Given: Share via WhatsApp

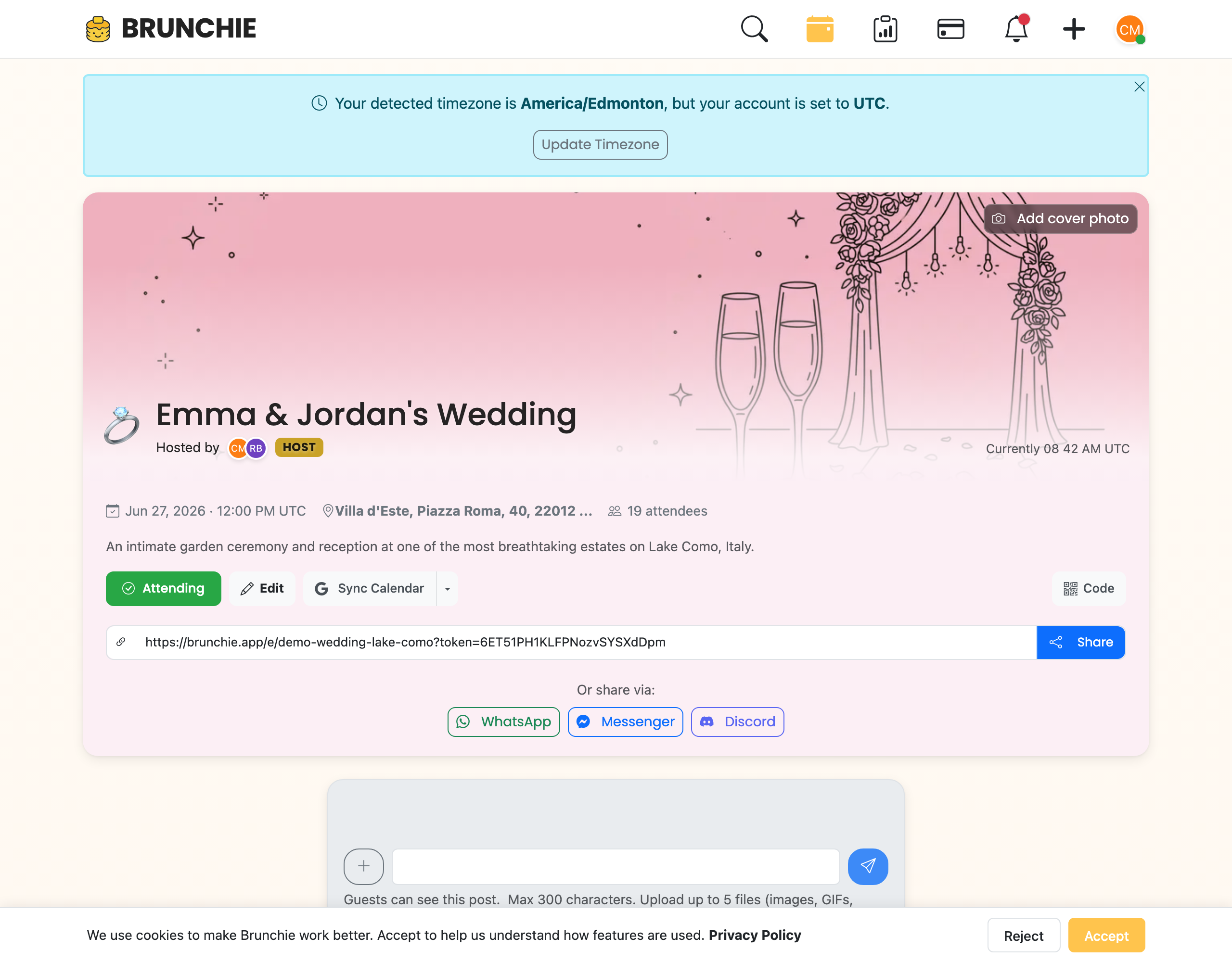Looking at the screenshot, I should [504, 722].
